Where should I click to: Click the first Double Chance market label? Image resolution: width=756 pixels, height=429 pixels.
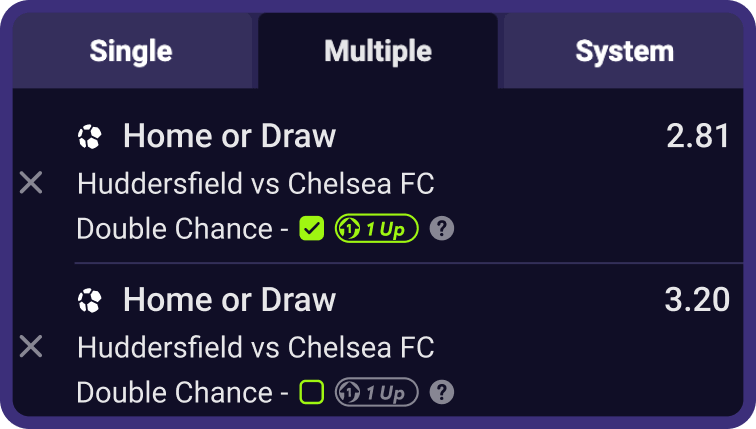click(175, 228)
